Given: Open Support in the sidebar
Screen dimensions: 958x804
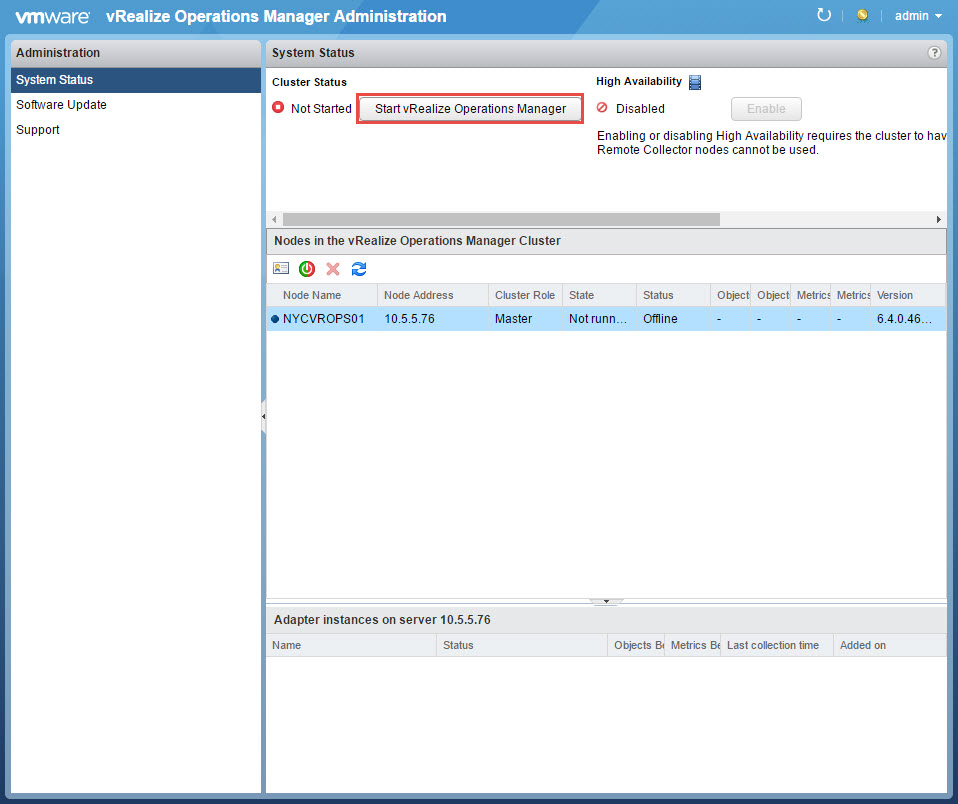Looking at the screenshot, I should [38, 130].
